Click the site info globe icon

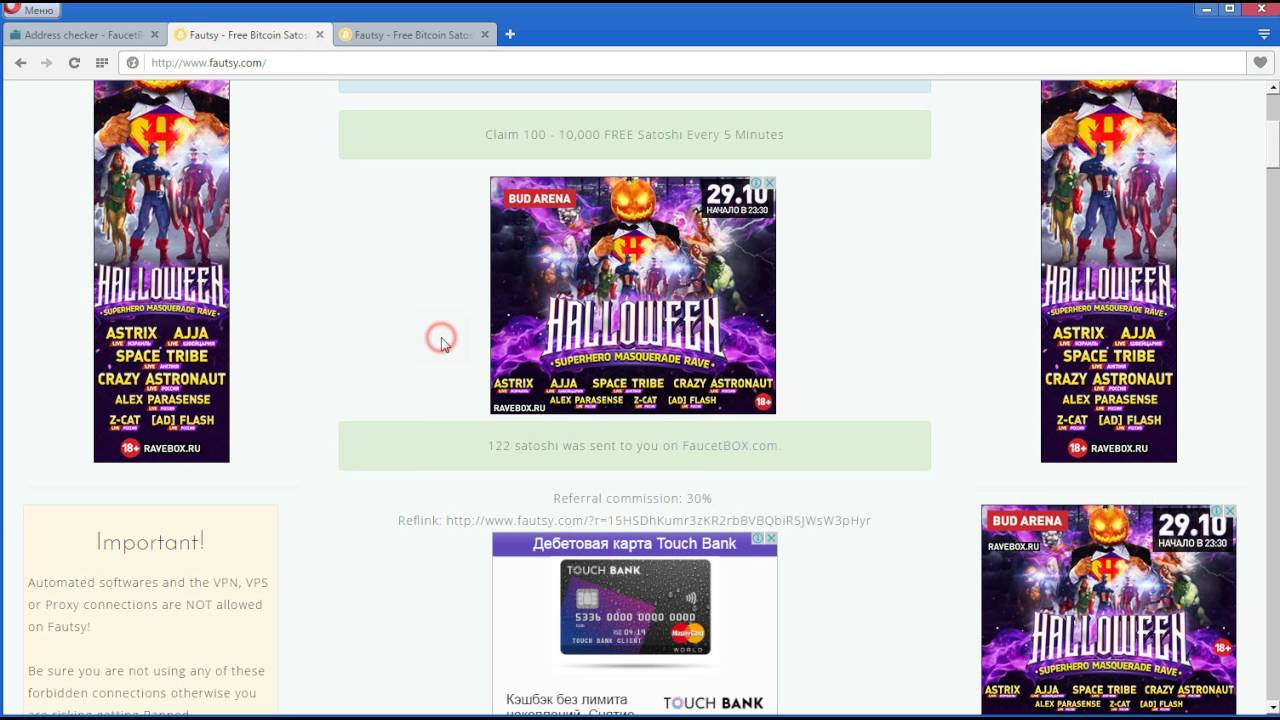(x=132, y=62)
